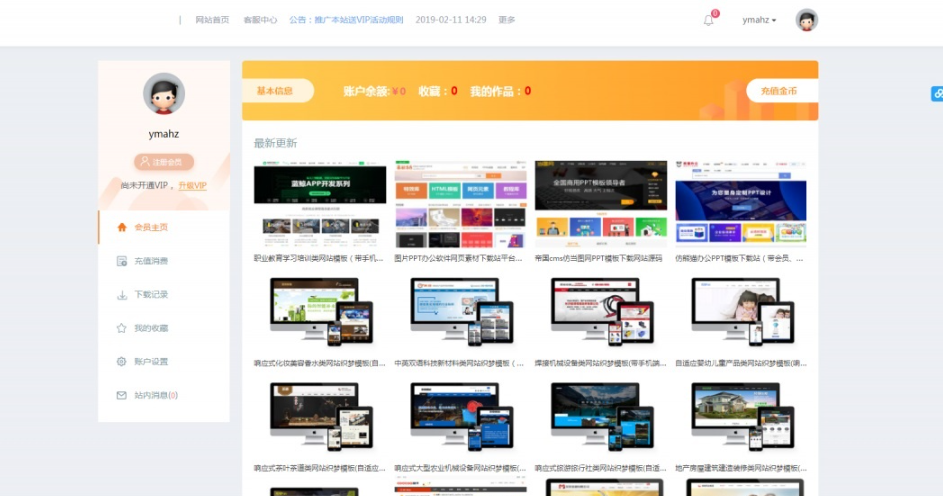
Task: Click the title 图片PPT办公软件网页素材下载站平台
Action: (458, 259)
